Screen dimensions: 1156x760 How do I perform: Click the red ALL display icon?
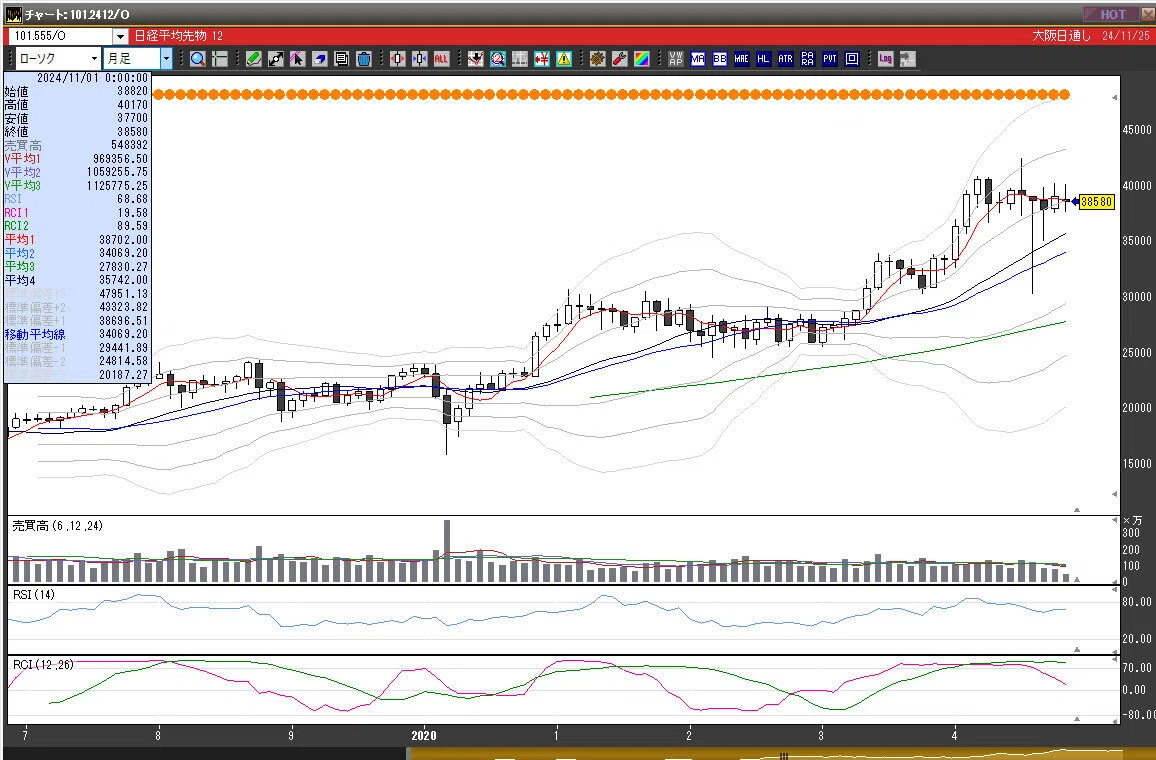click(x=441, y=59)
